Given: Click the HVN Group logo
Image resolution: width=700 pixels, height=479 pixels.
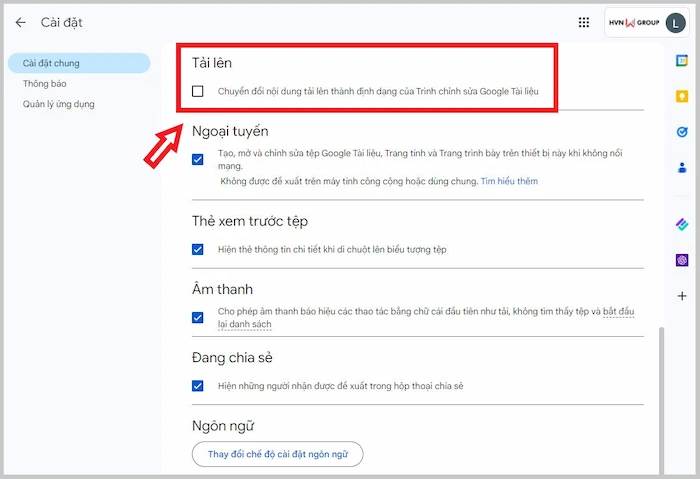Looking at the screenshot, I should (634, 22).
